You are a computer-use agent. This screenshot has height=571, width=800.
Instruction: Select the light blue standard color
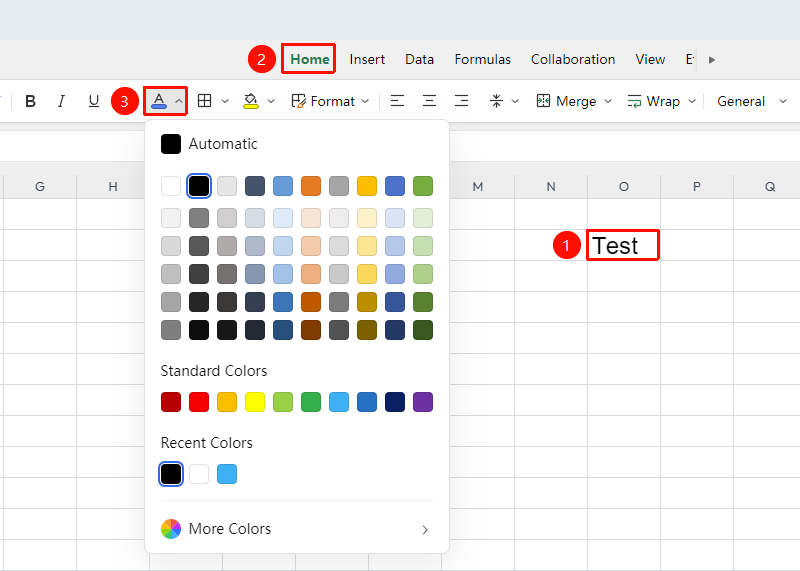point(339,402)
